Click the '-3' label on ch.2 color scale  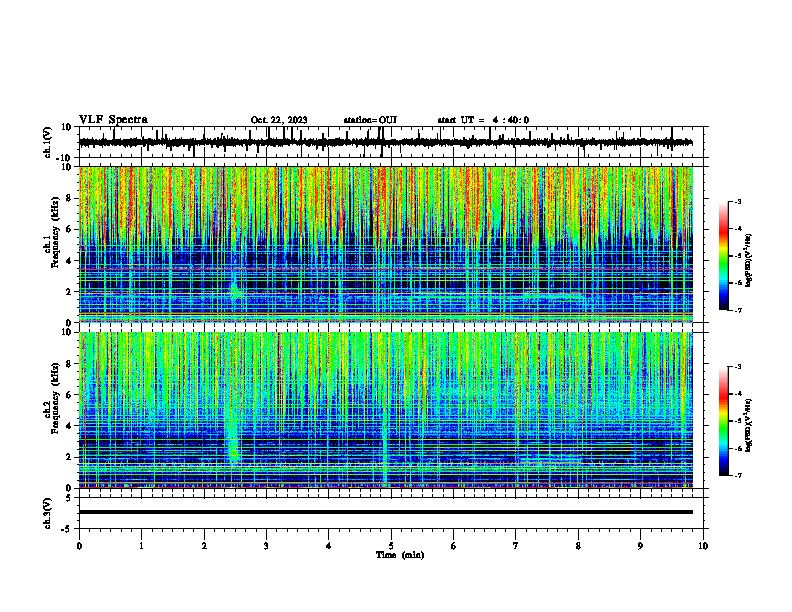[x=737, y=367]
